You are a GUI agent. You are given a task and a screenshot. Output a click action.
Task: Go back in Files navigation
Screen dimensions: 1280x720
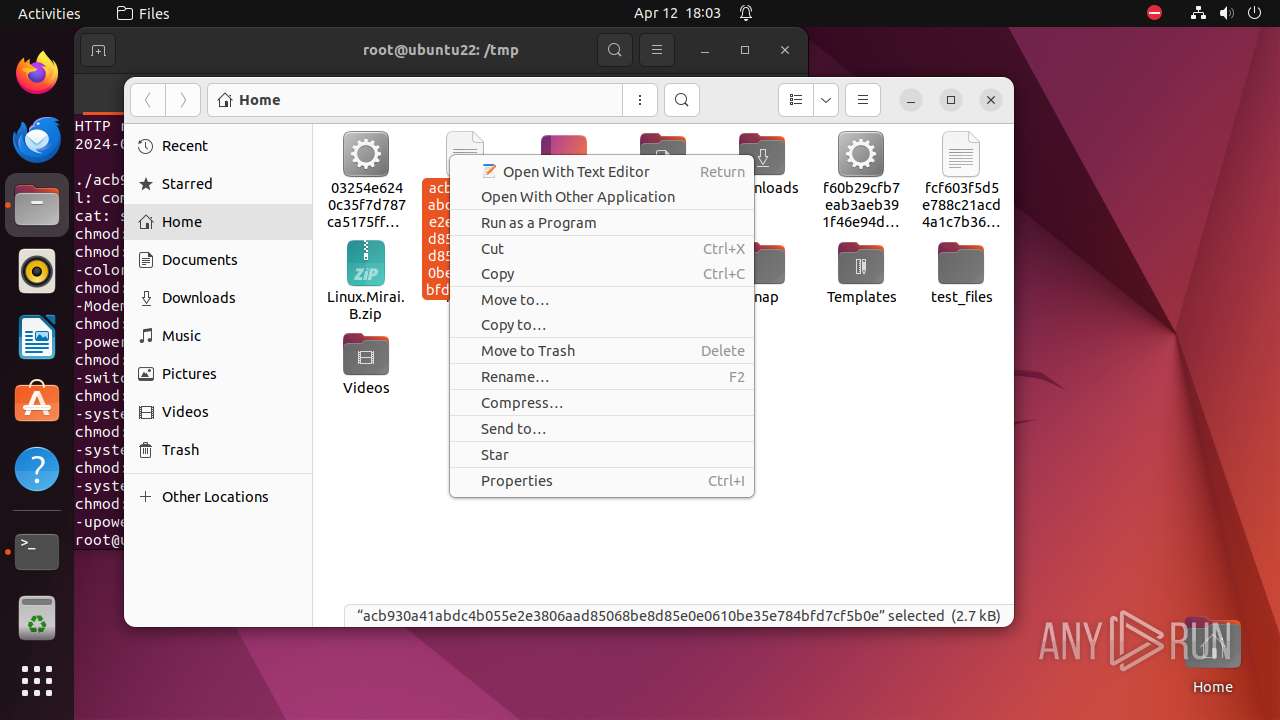tap(148, 100)
